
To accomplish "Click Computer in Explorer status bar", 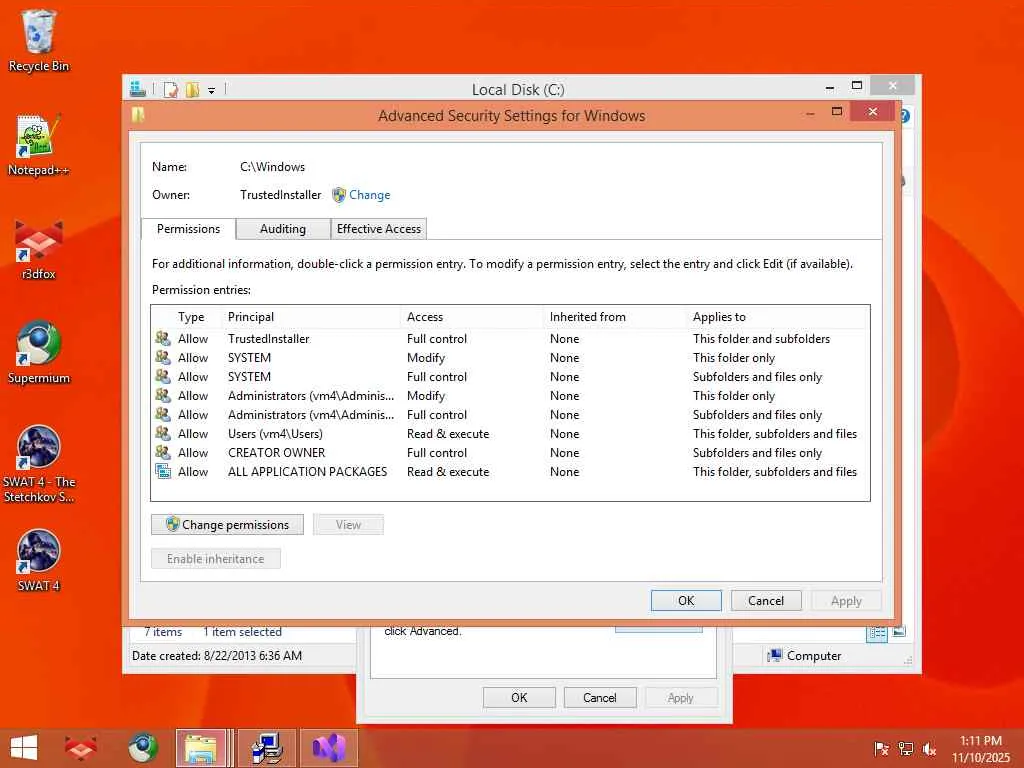I will [x=805, y=655].
